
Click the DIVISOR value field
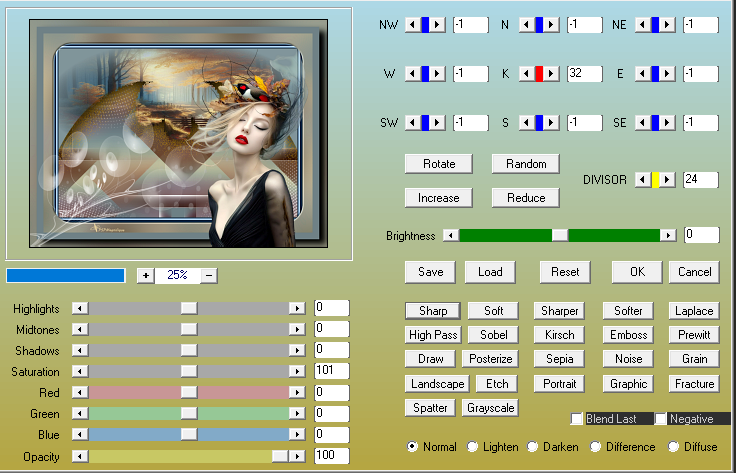coord(701,180)
